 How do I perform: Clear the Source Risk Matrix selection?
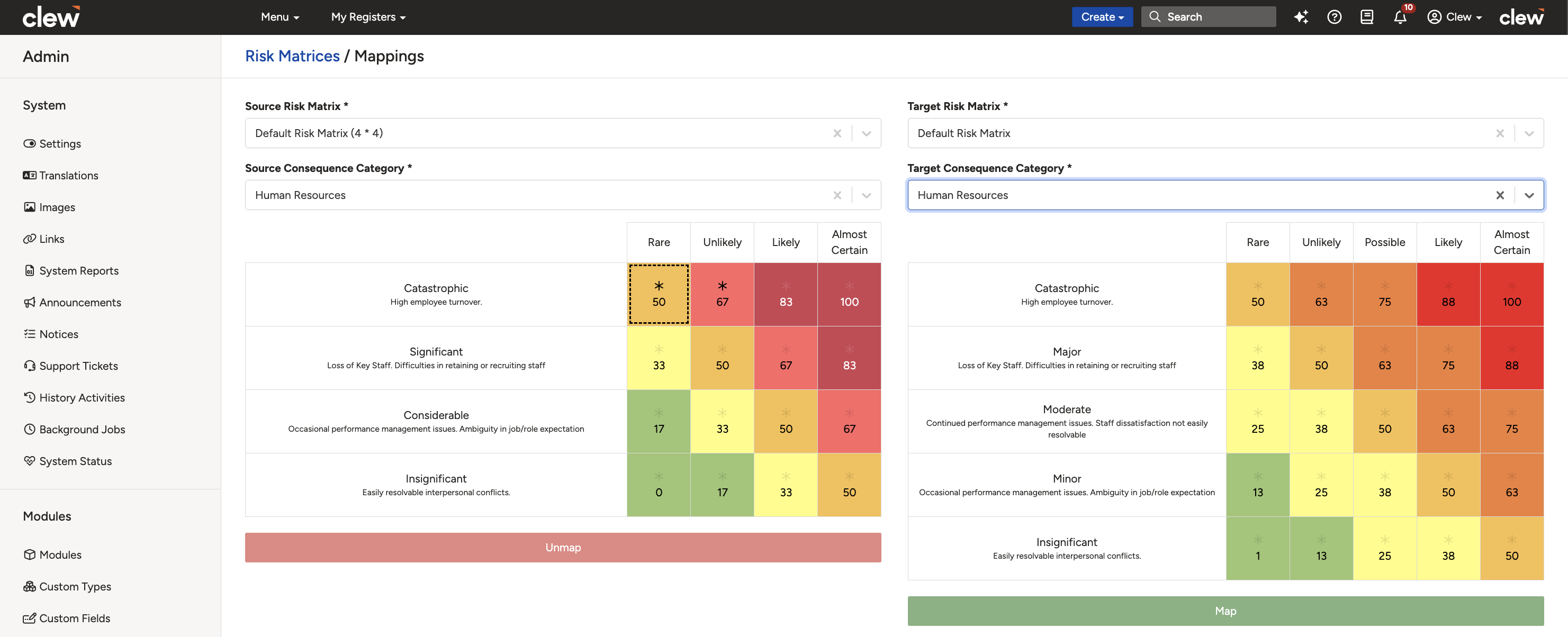click(x=837, y=133)
